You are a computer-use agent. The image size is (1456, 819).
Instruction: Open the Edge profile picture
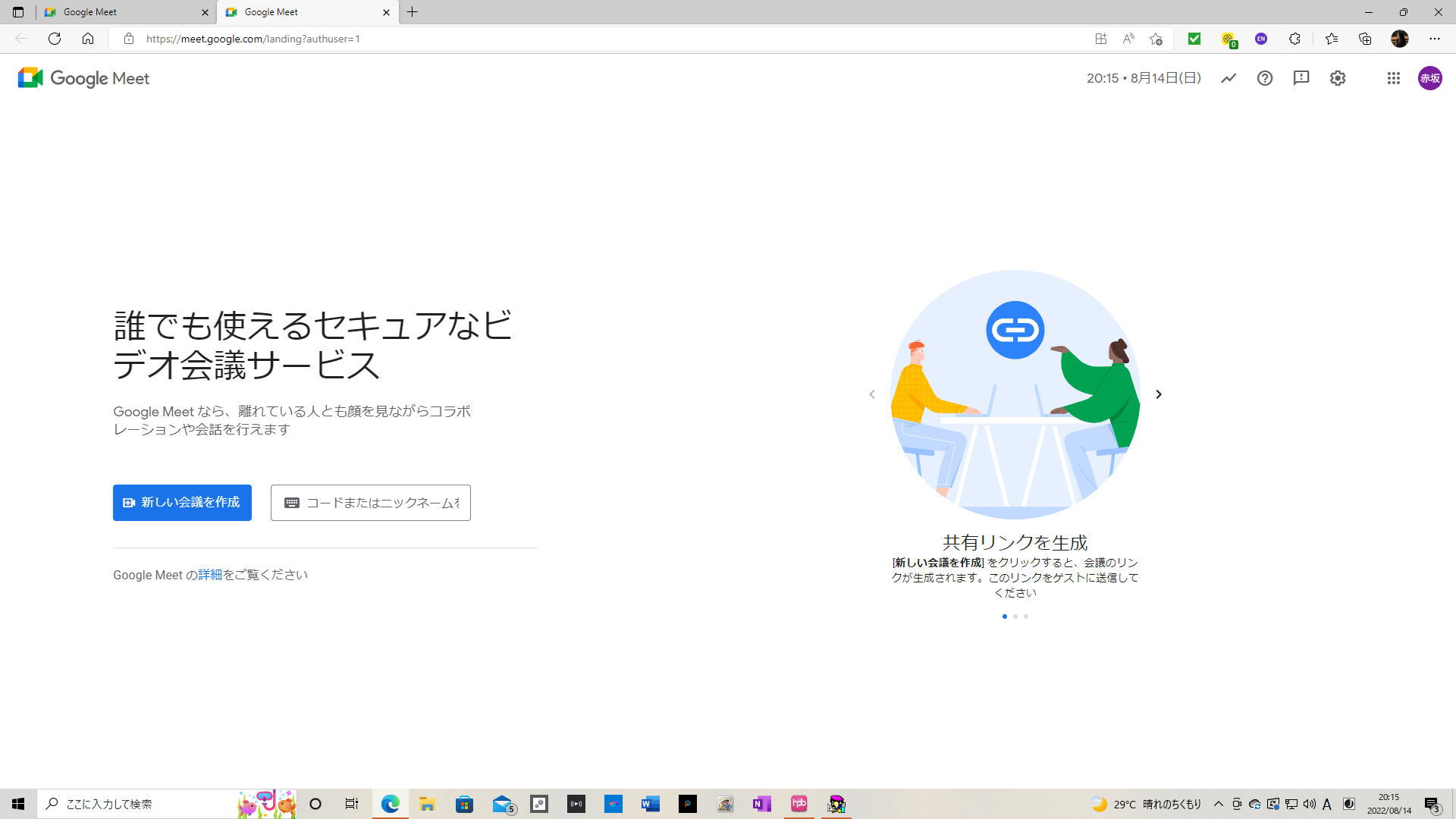click(1400, 39)
